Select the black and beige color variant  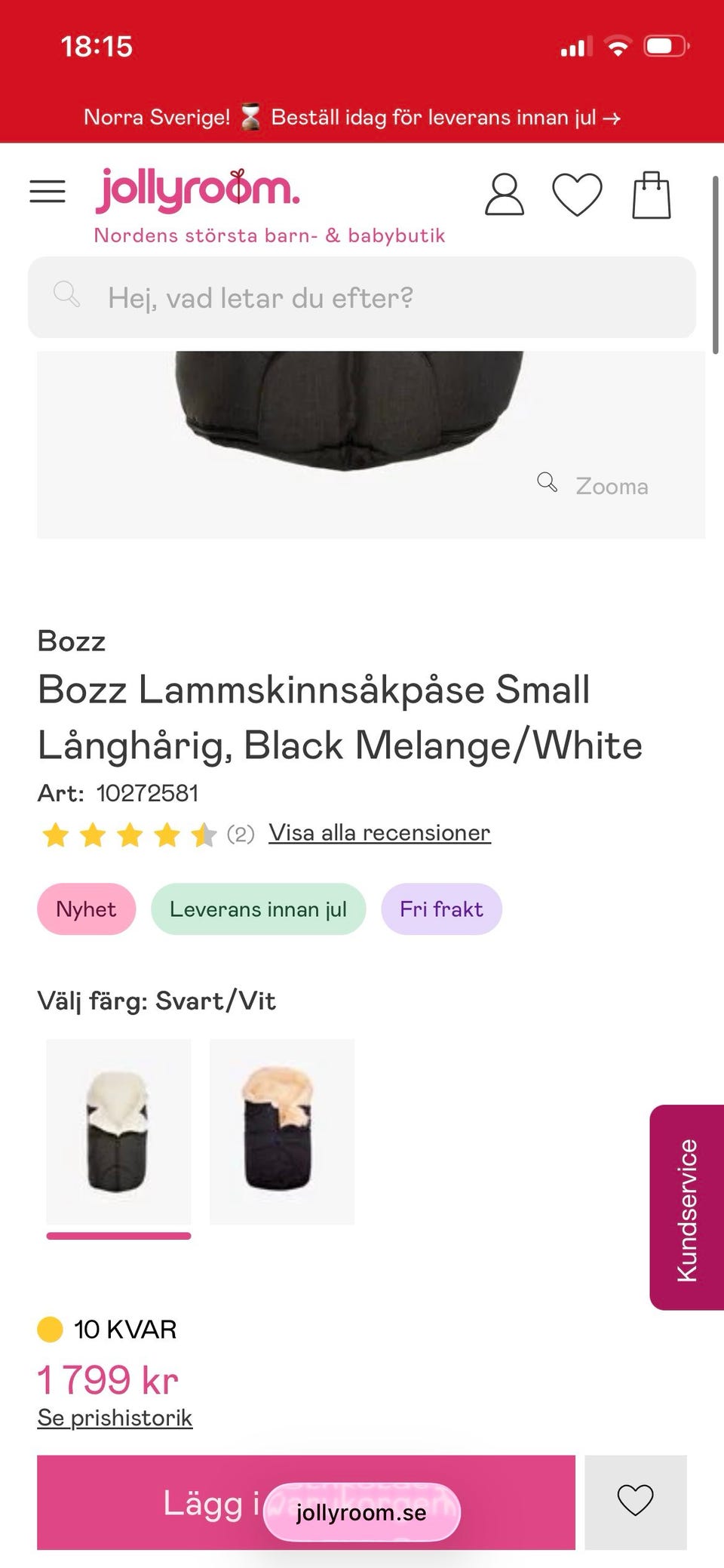click(x=281, y=1131)
